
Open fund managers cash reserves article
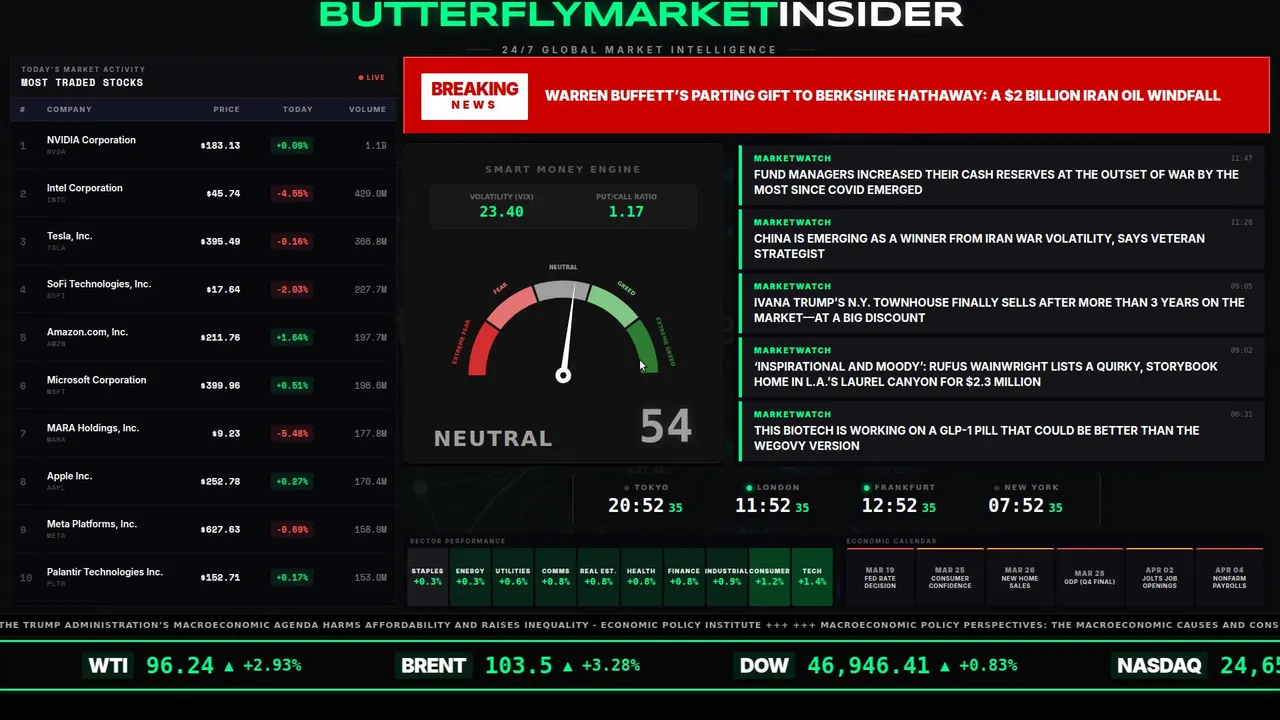click(x=1002, y=174)
